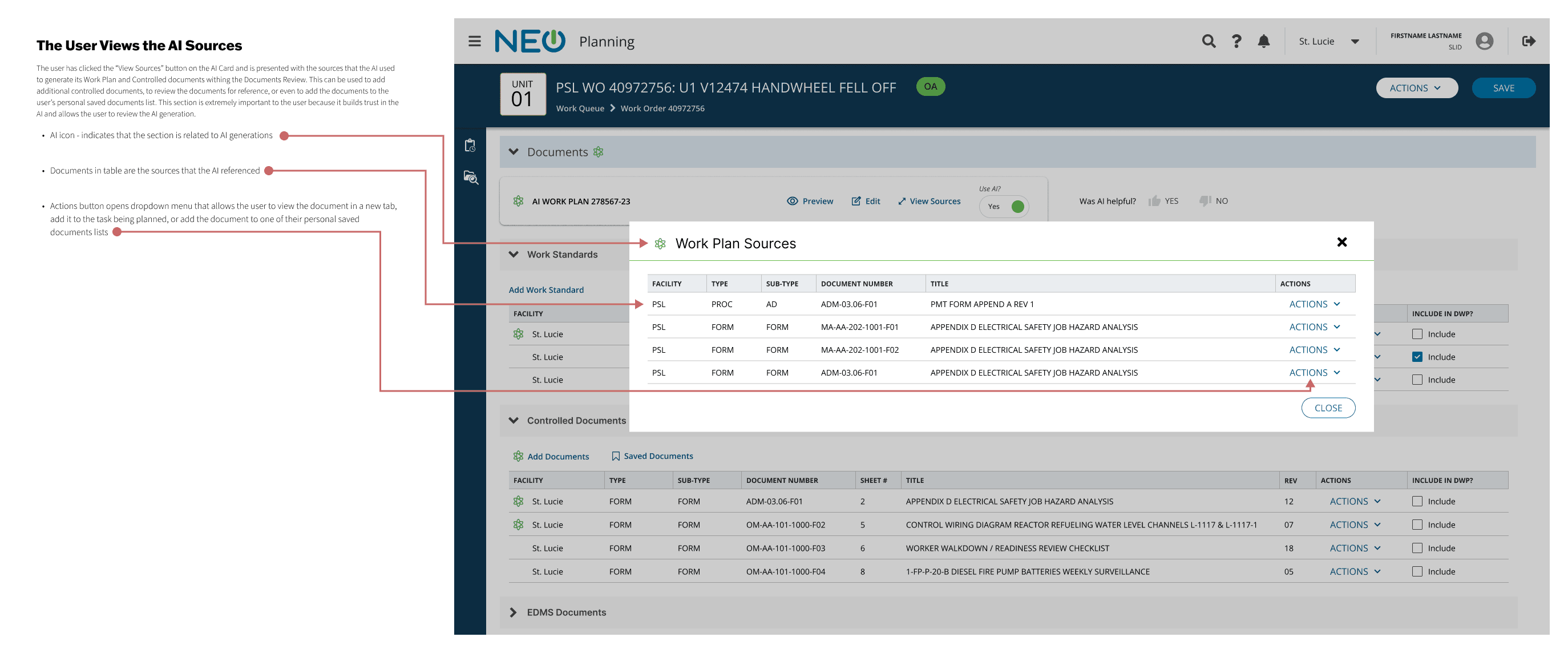
Task: Uncheck the checked Include in DWP checkbox
Action: [1417, 357]
